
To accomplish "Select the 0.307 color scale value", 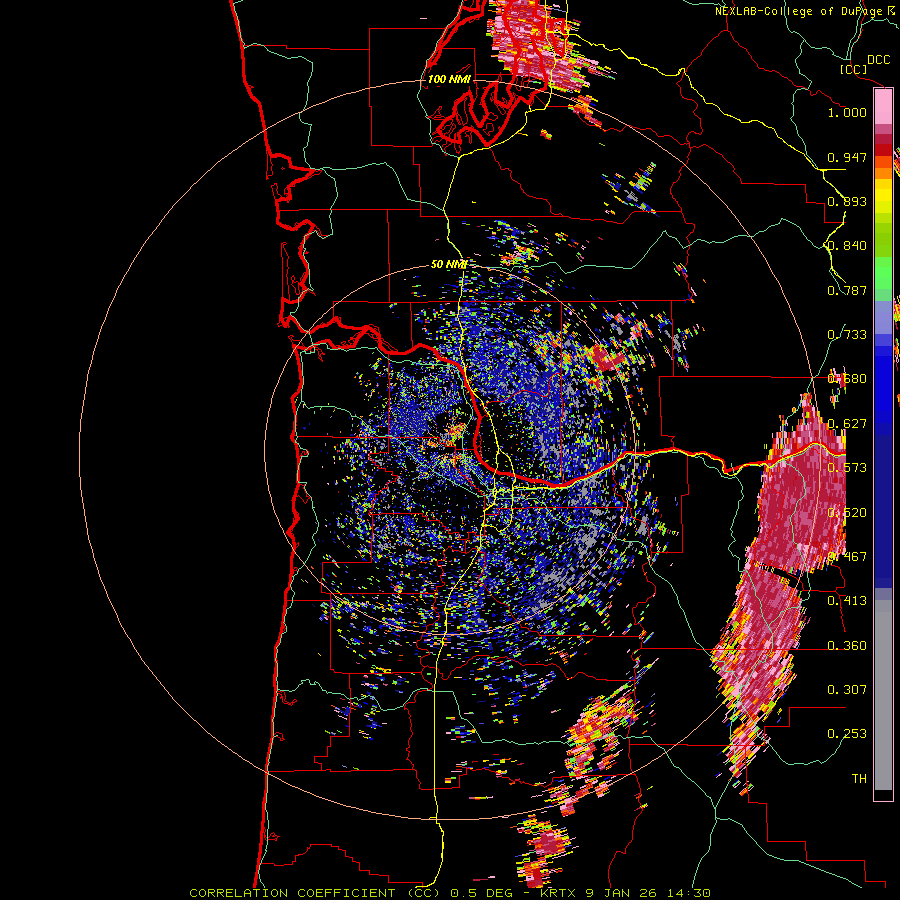I will pos(847,690).
